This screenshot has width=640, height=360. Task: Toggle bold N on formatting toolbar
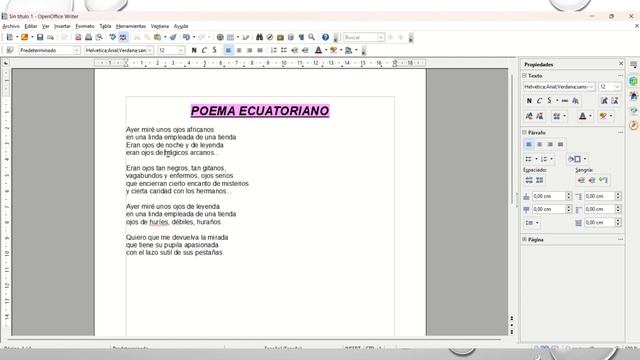point(194,50)
